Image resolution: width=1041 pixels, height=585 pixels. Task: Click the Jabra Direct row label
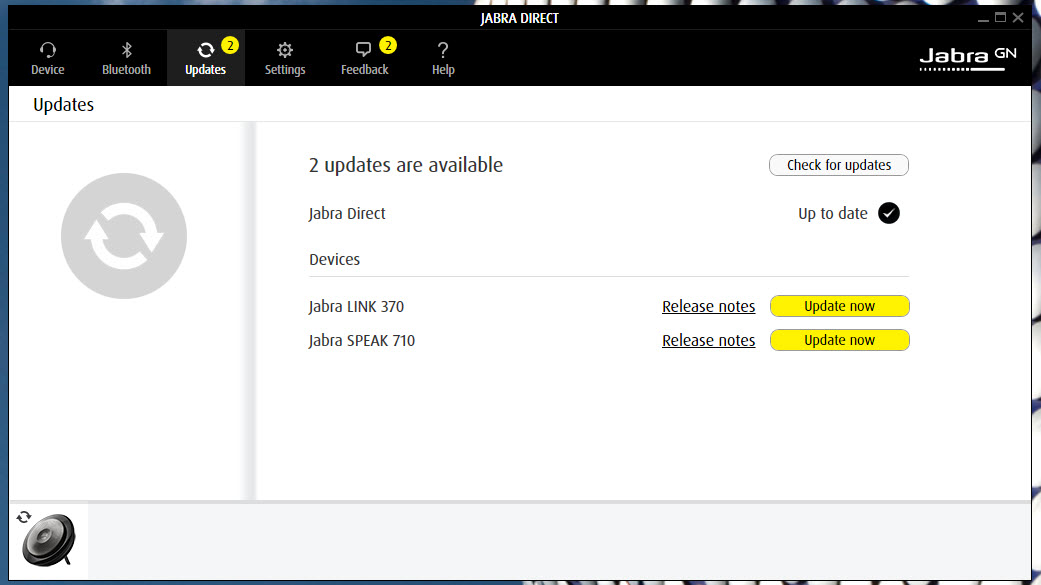(x=347, y=213)
